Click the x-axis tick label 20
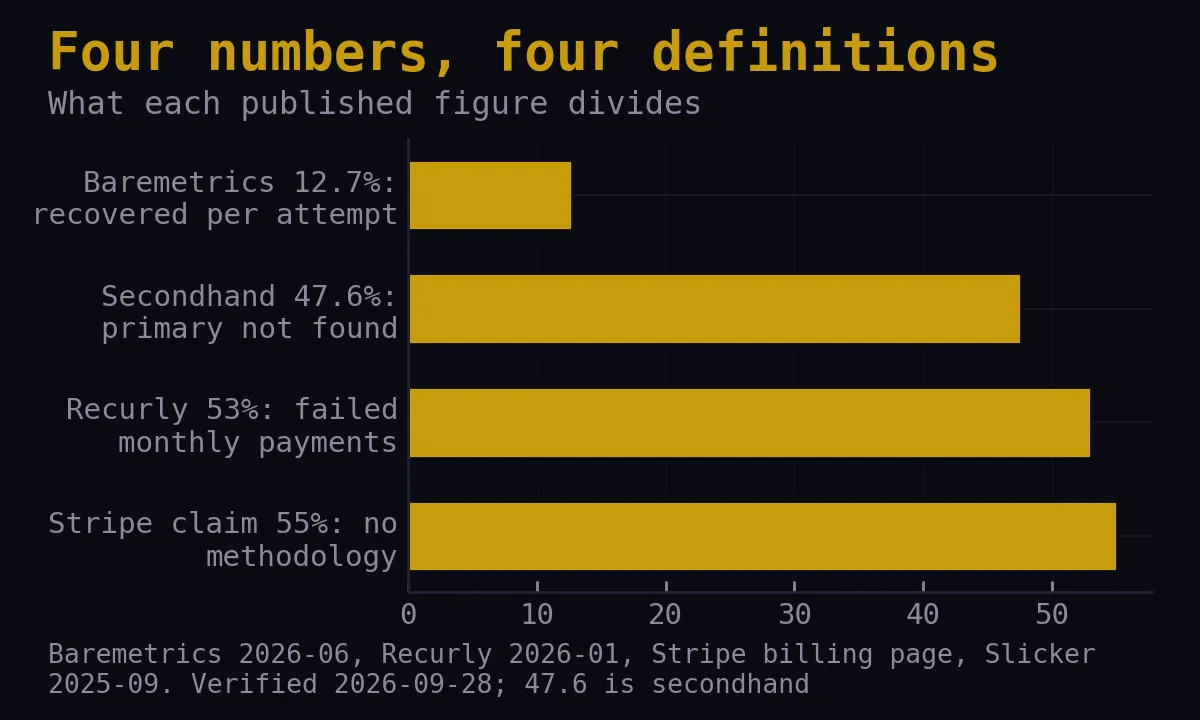The height and width of the screenshot is (720, 1200). coord(666,614)
